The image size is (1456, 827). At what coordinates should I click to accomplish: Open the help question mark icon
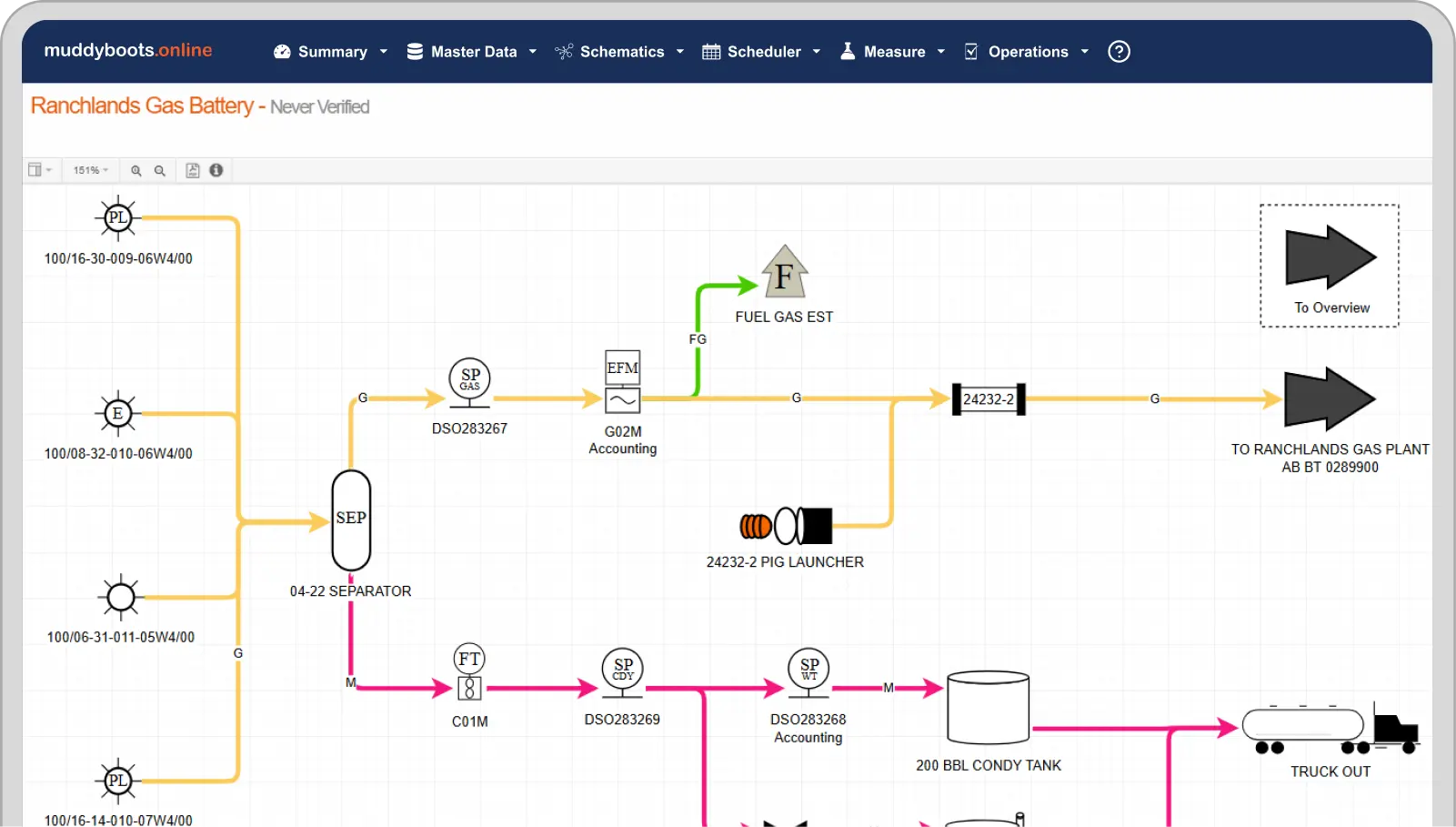coord(1119,52)
